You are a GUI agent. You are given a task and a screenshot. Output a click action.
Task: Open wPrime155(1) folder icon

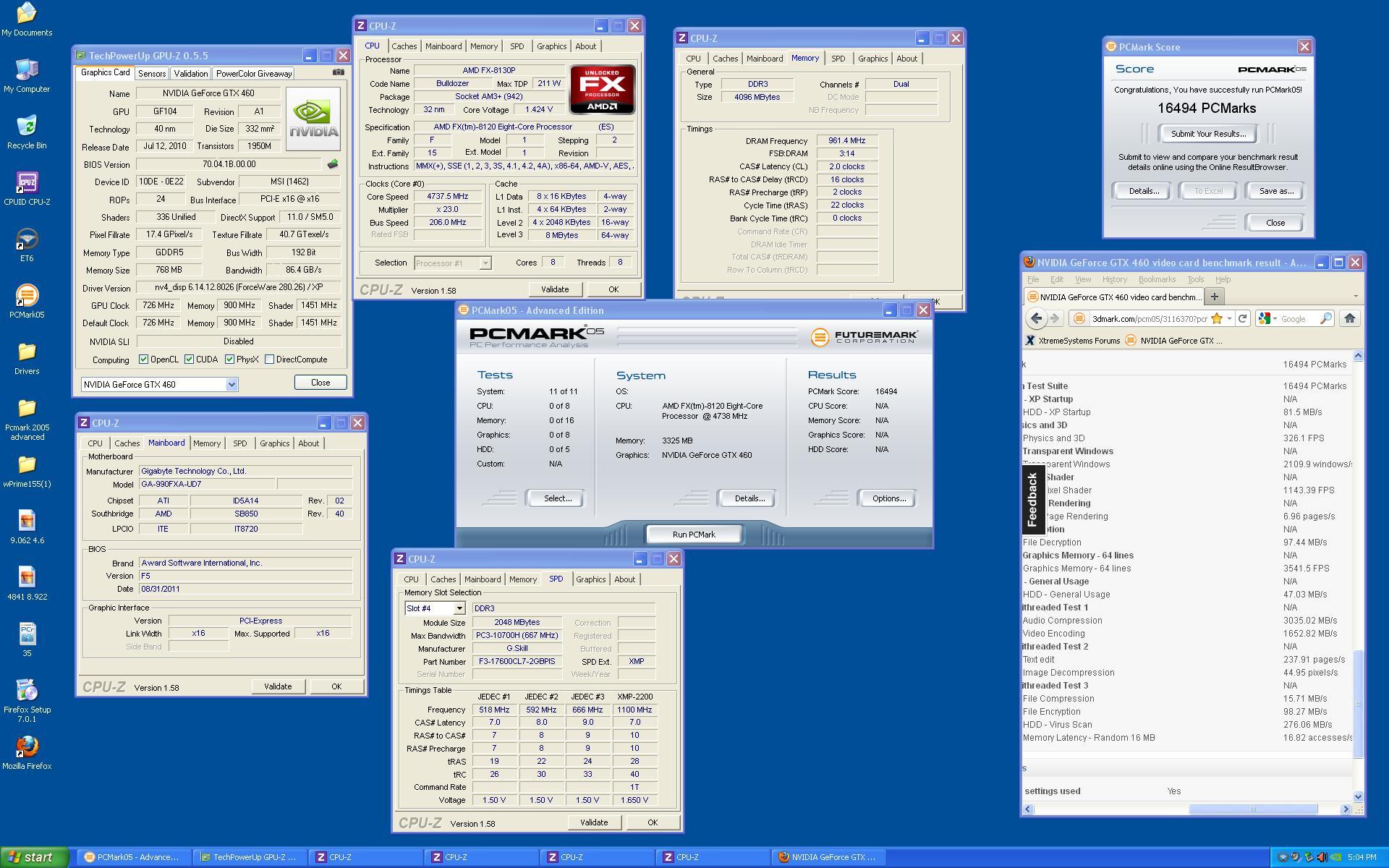27,471
